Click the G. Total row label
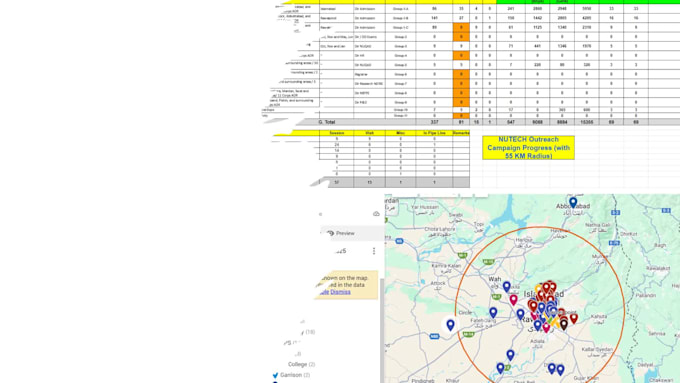680x383 pixels. click(x=327, y=122)
